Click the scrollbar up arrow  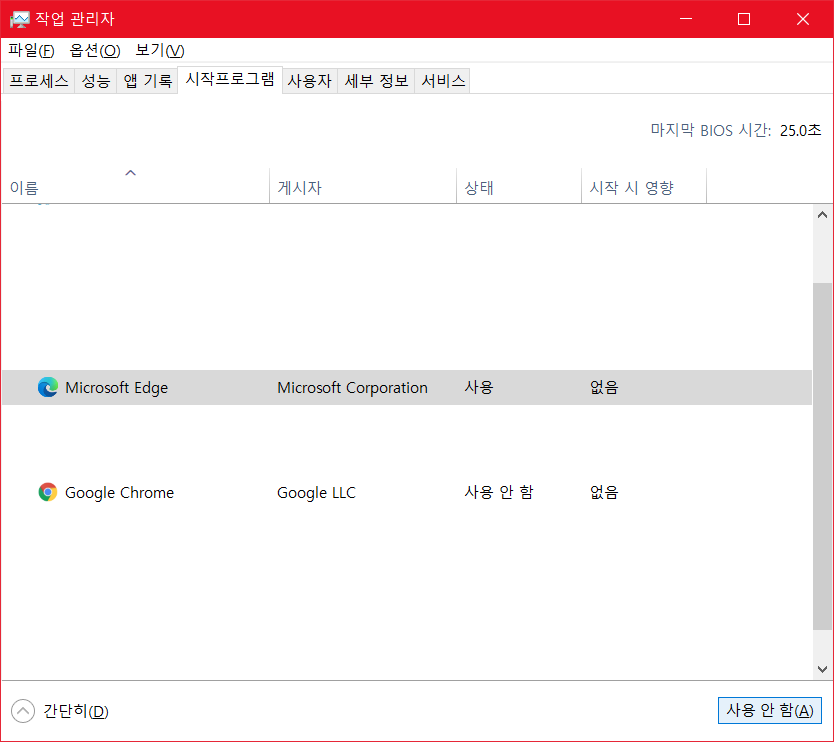pos(822,215)
